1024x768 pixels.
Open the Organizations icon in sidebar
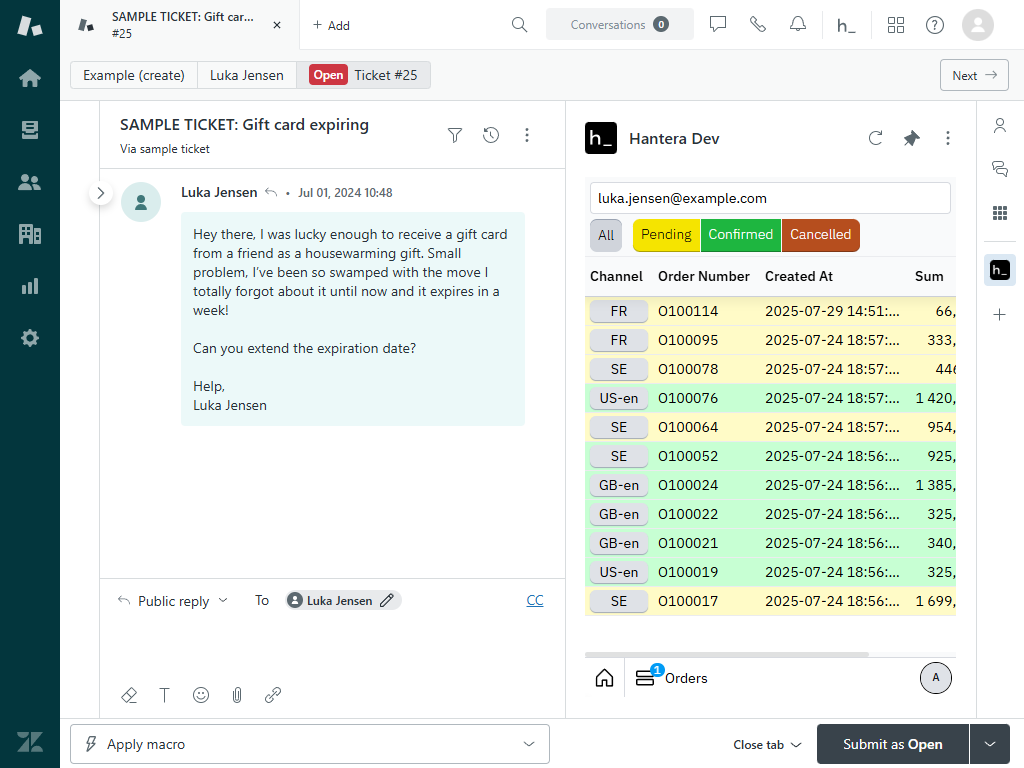30,234
